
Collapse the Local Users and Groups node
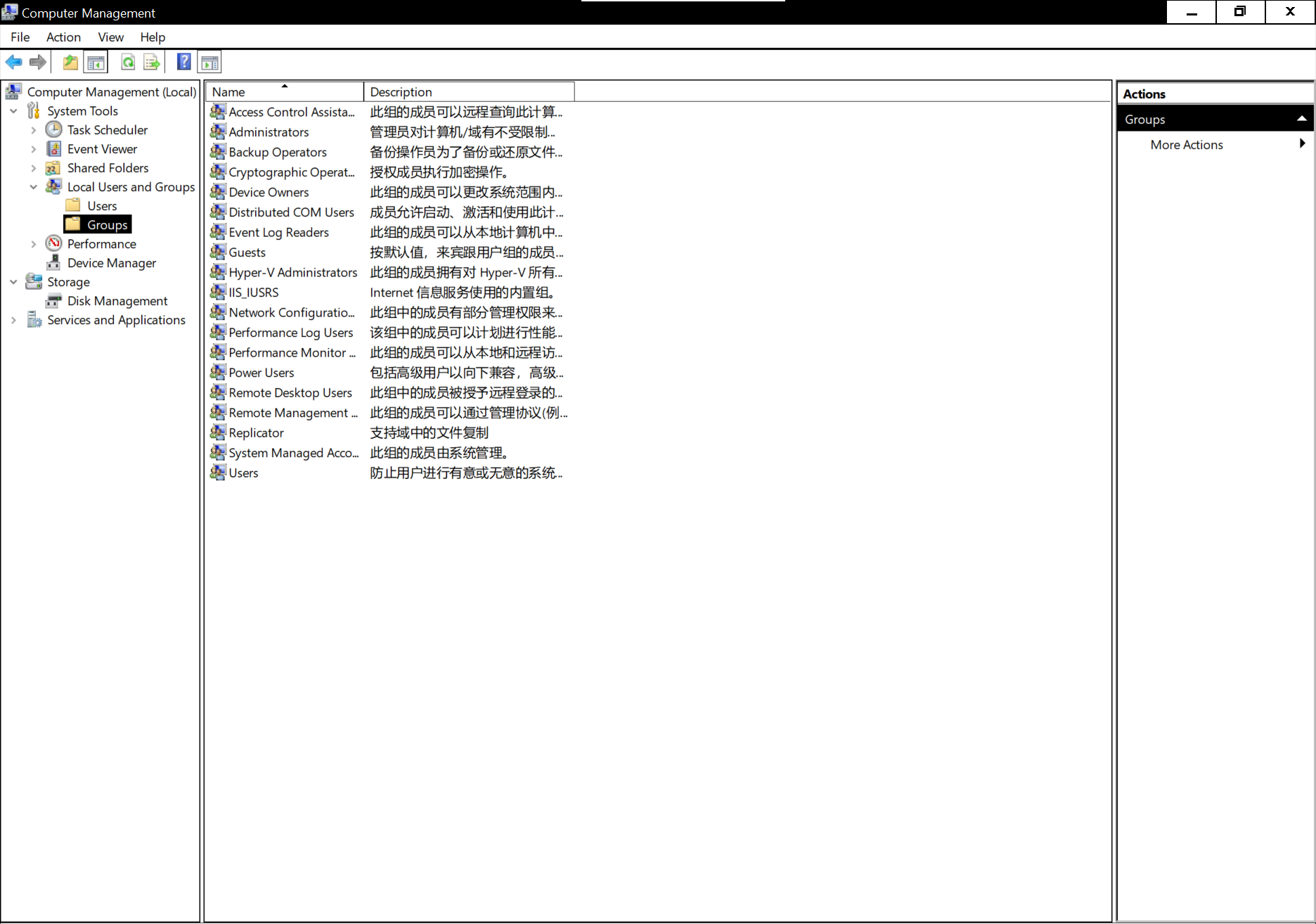[x=33, y=187]
